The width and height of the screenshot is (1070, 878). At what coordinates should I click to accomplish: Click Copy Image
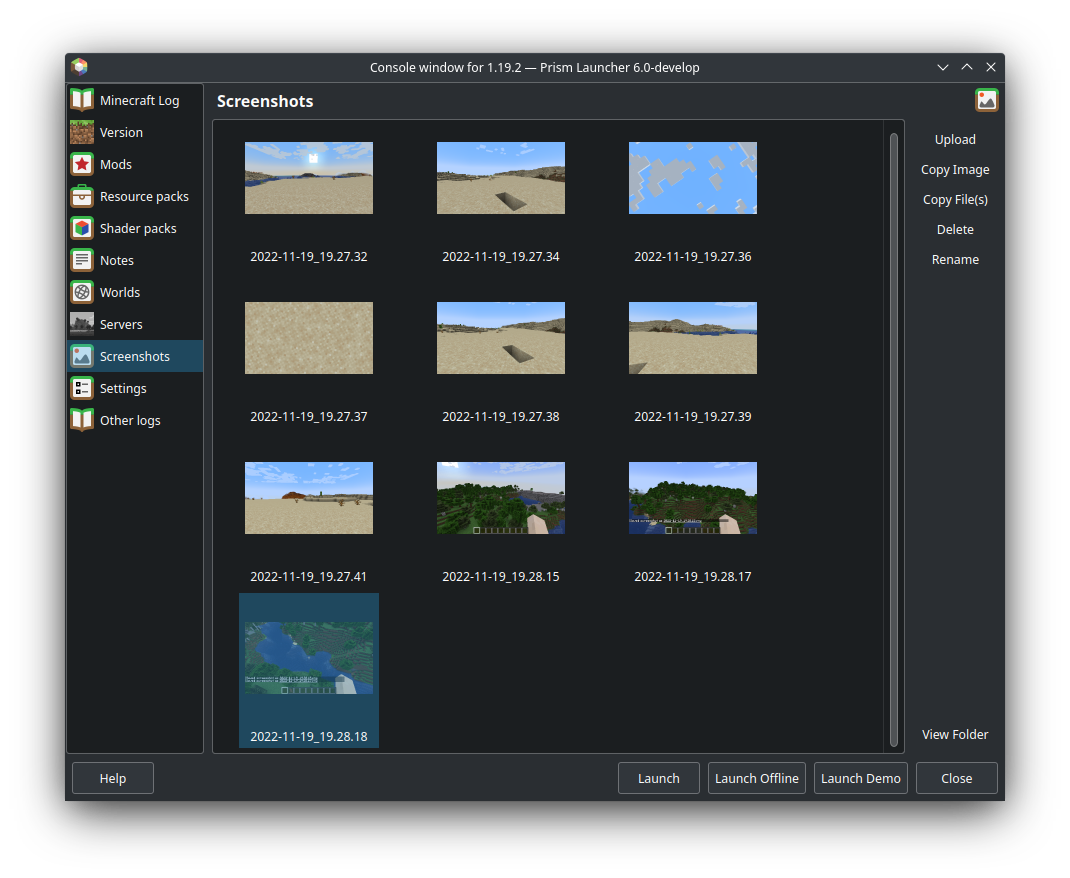pos(955,170)
